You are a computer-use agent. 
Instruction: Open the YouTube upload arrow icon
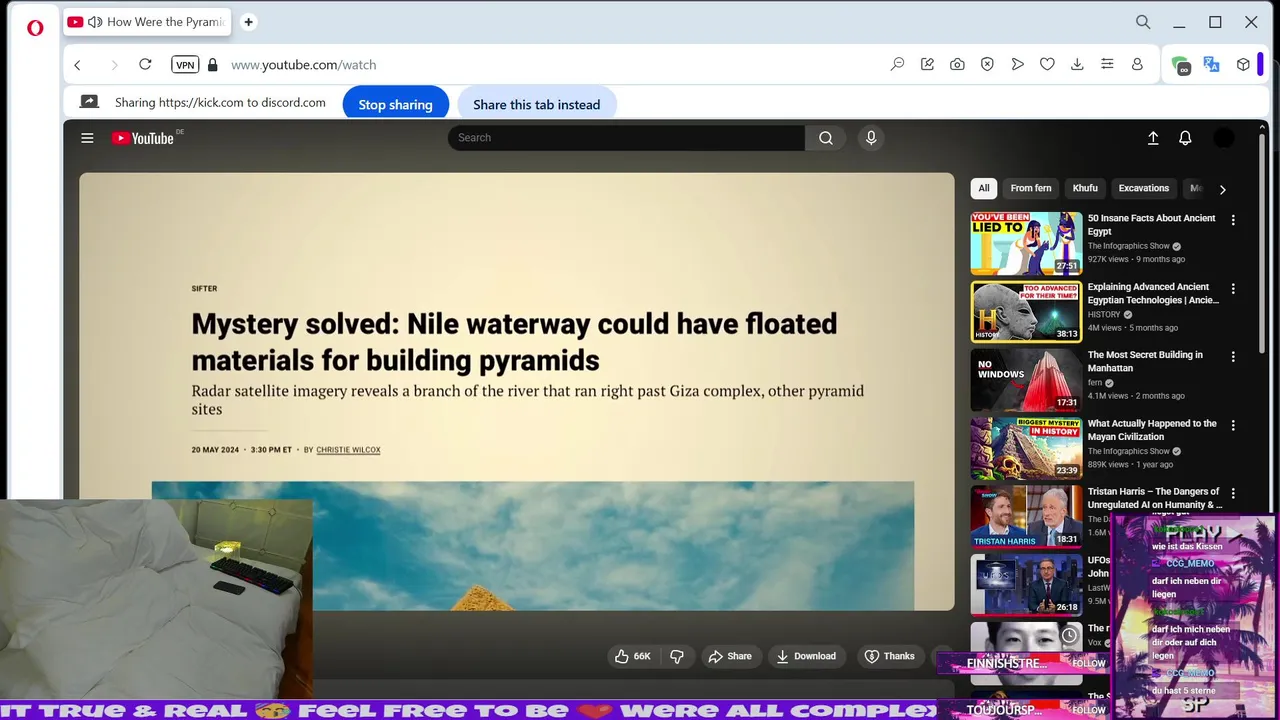1153,138
